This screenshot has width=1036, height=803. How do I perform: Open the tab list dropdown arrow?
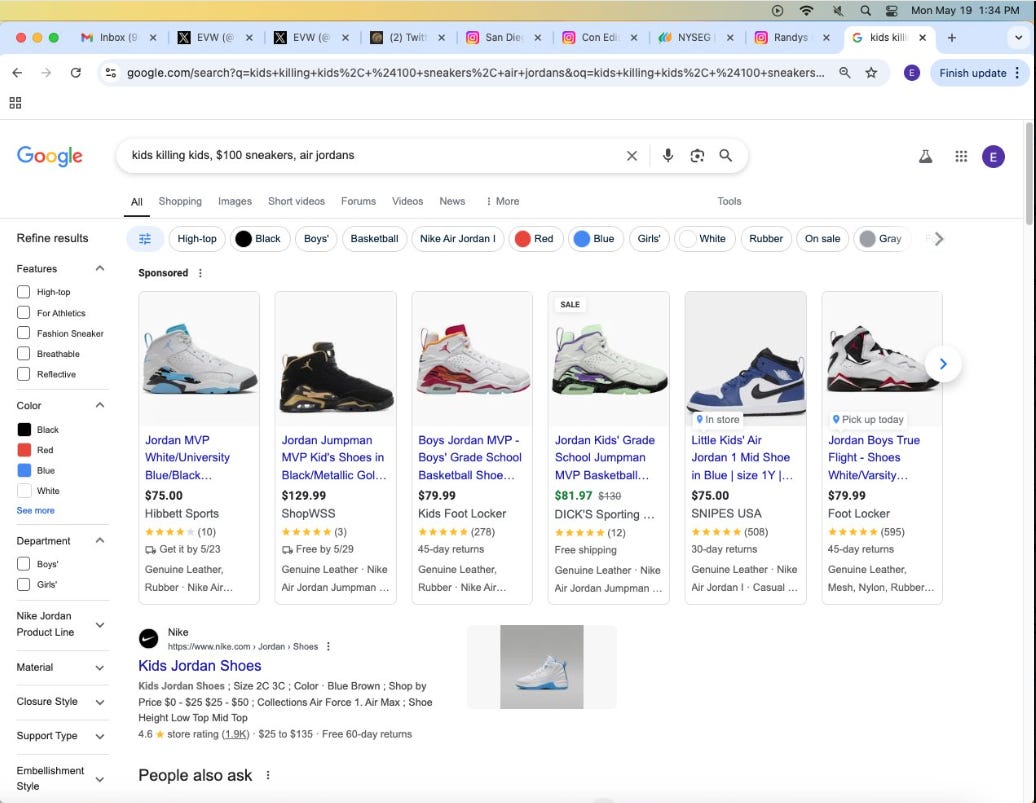[1018, 38]
